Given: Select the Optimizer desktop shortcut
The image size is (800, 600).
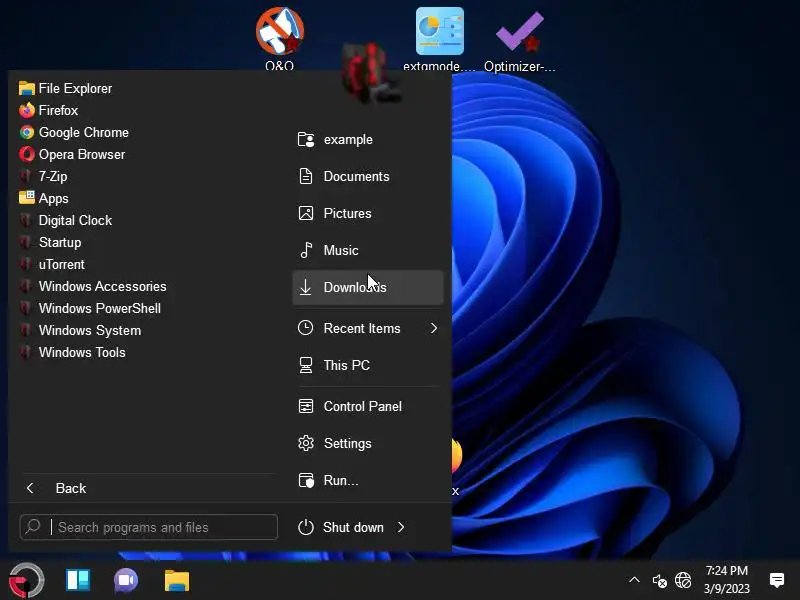Looking at the screenshot, I should 519,40.
